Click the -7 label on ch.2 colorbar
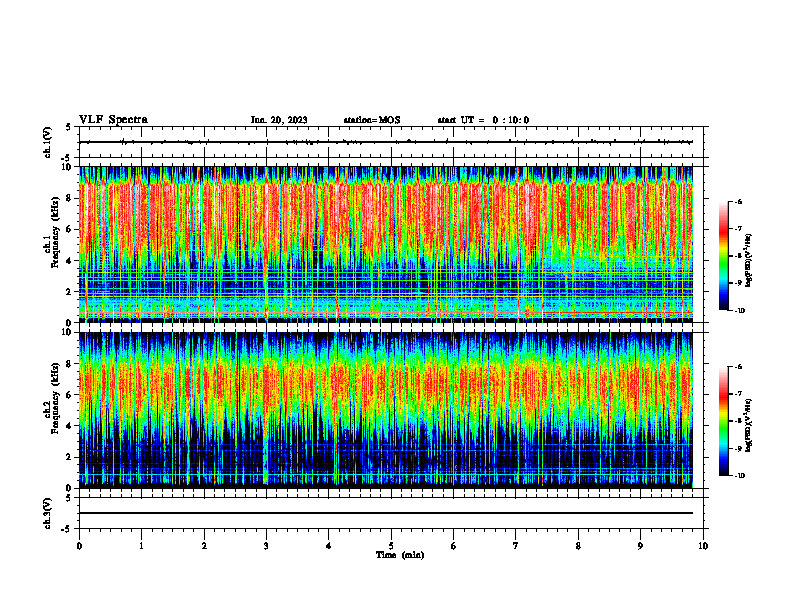The image size is (792, 612). 737,394
